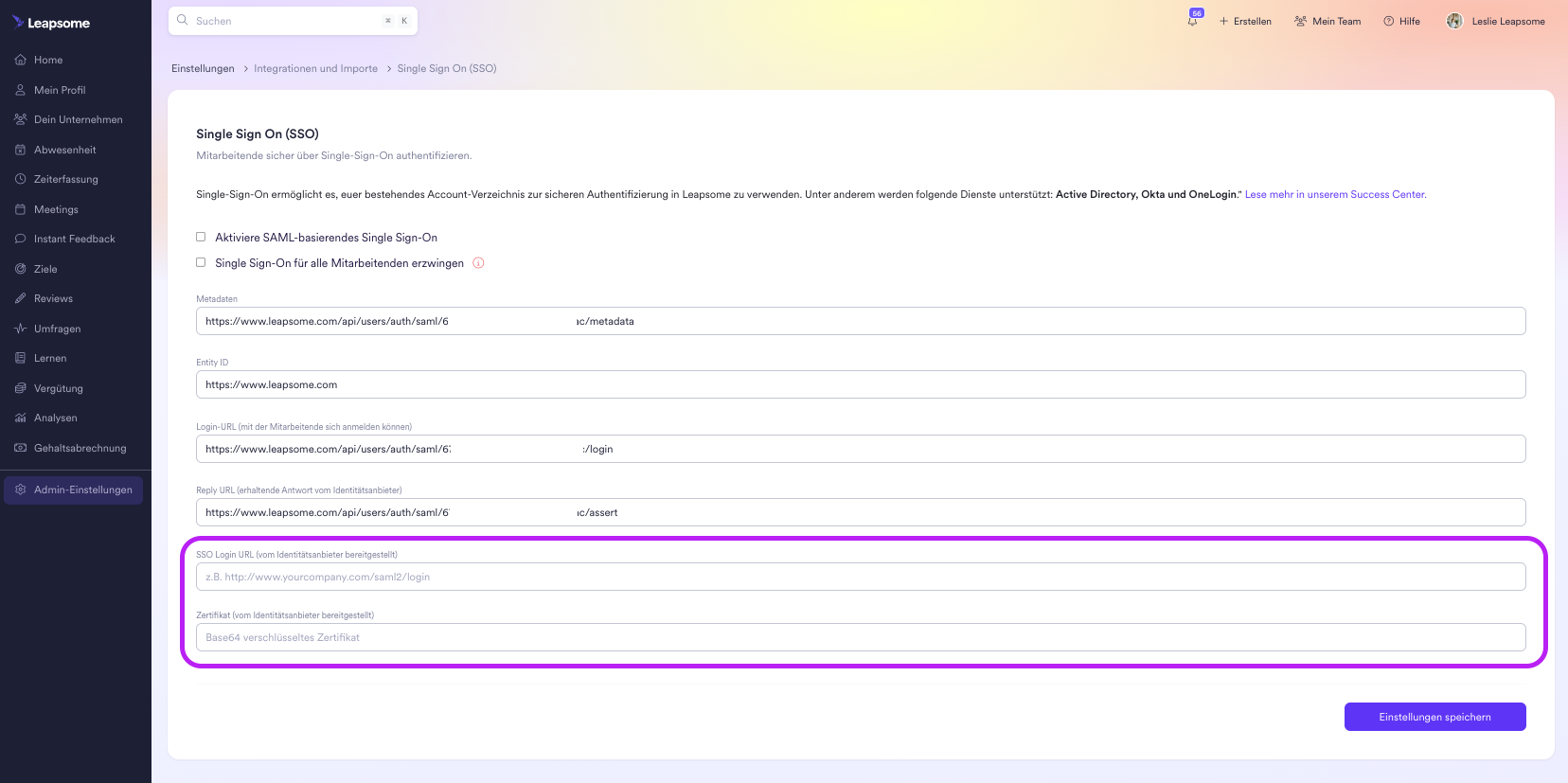Toggle Single Sign-On für alle Mitarbeitenden erzwingen
Image resolution: width=1568 pixels, height=783 pixels.
201,262
